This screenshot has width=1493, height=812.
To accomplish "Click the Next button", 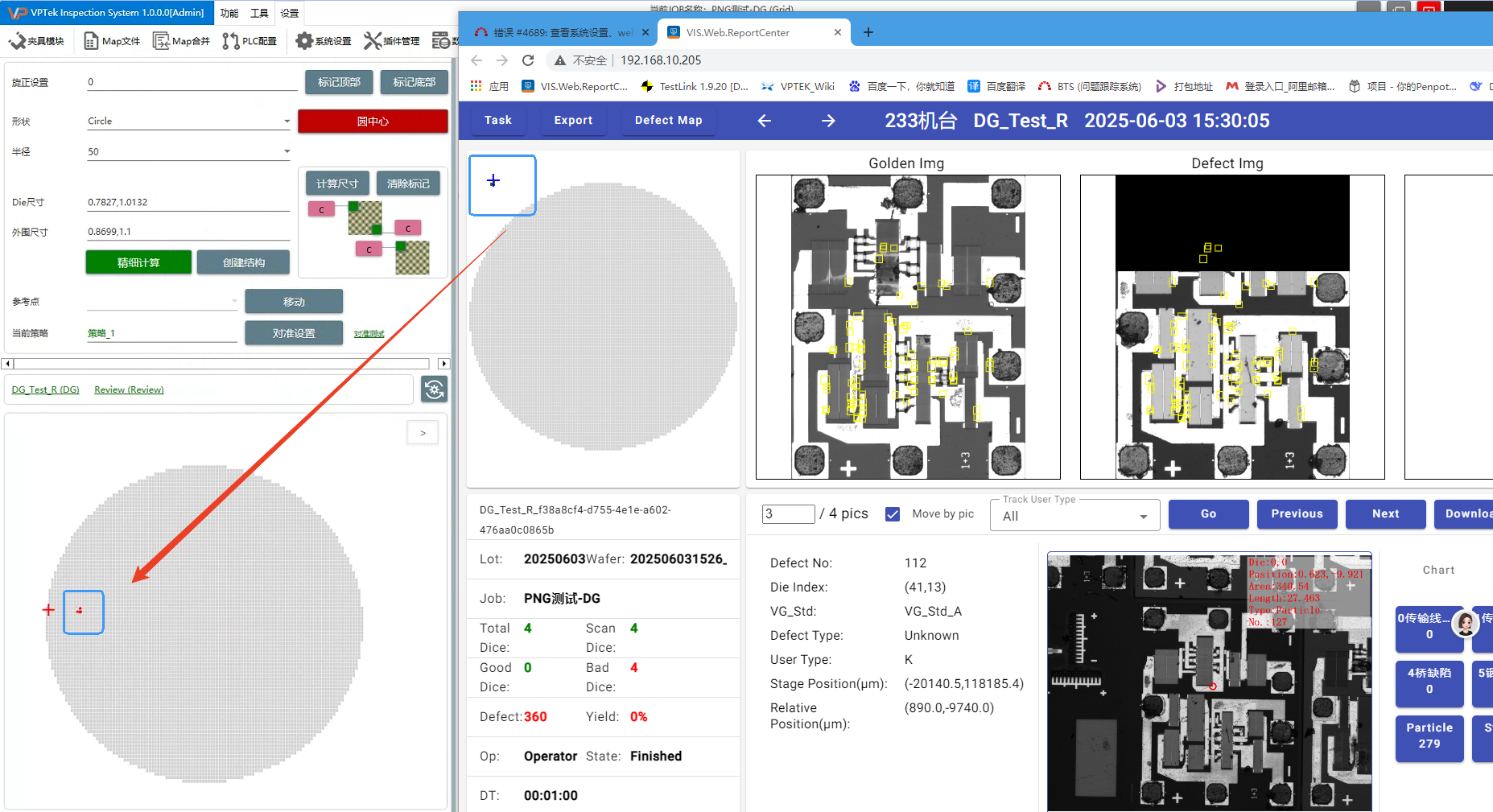I will click(x=1385, y=513).
